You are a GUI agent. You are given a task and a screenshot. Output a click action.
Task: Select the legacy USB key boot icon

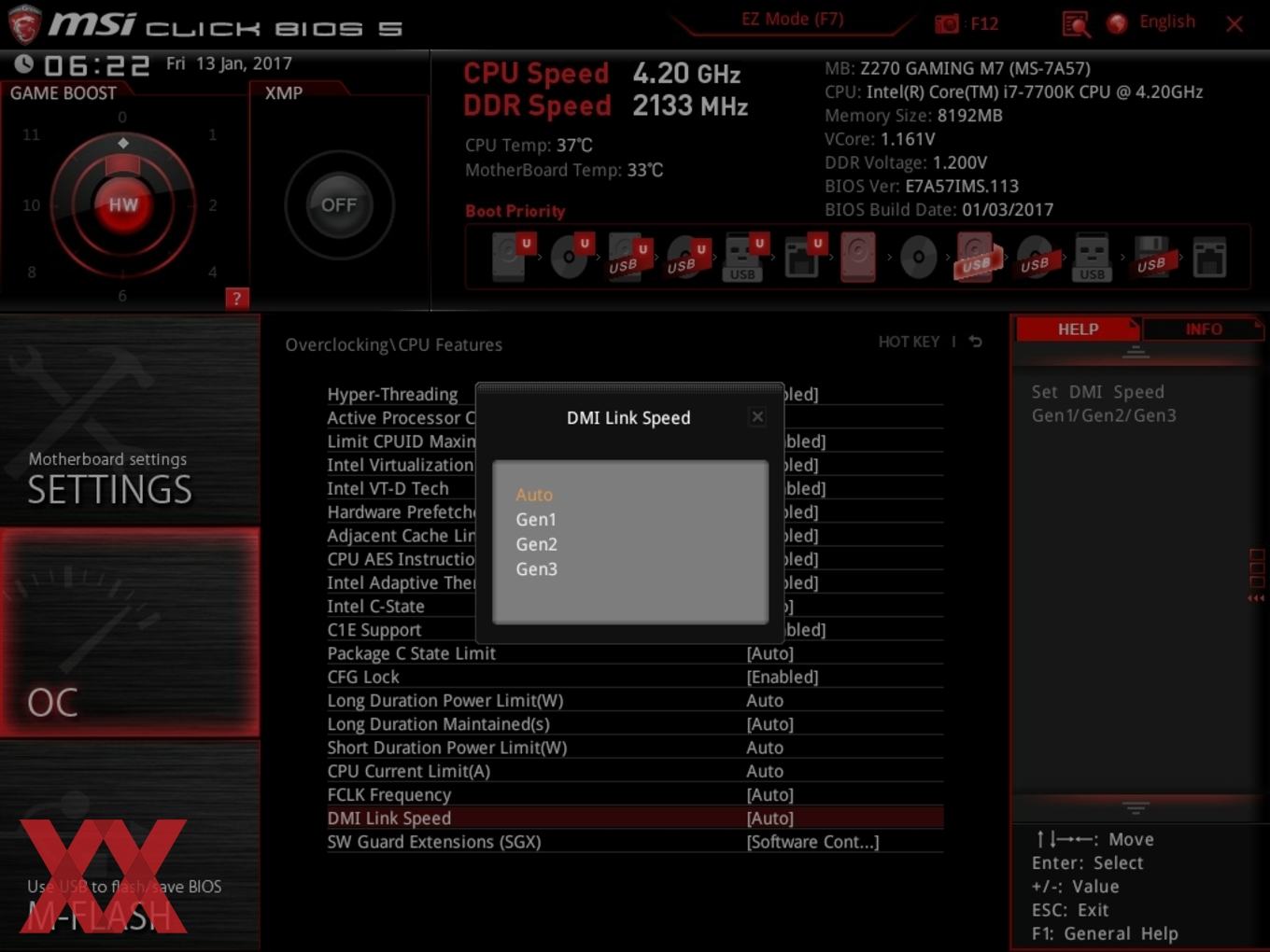pyautogui.click(x=1092, y=257)
